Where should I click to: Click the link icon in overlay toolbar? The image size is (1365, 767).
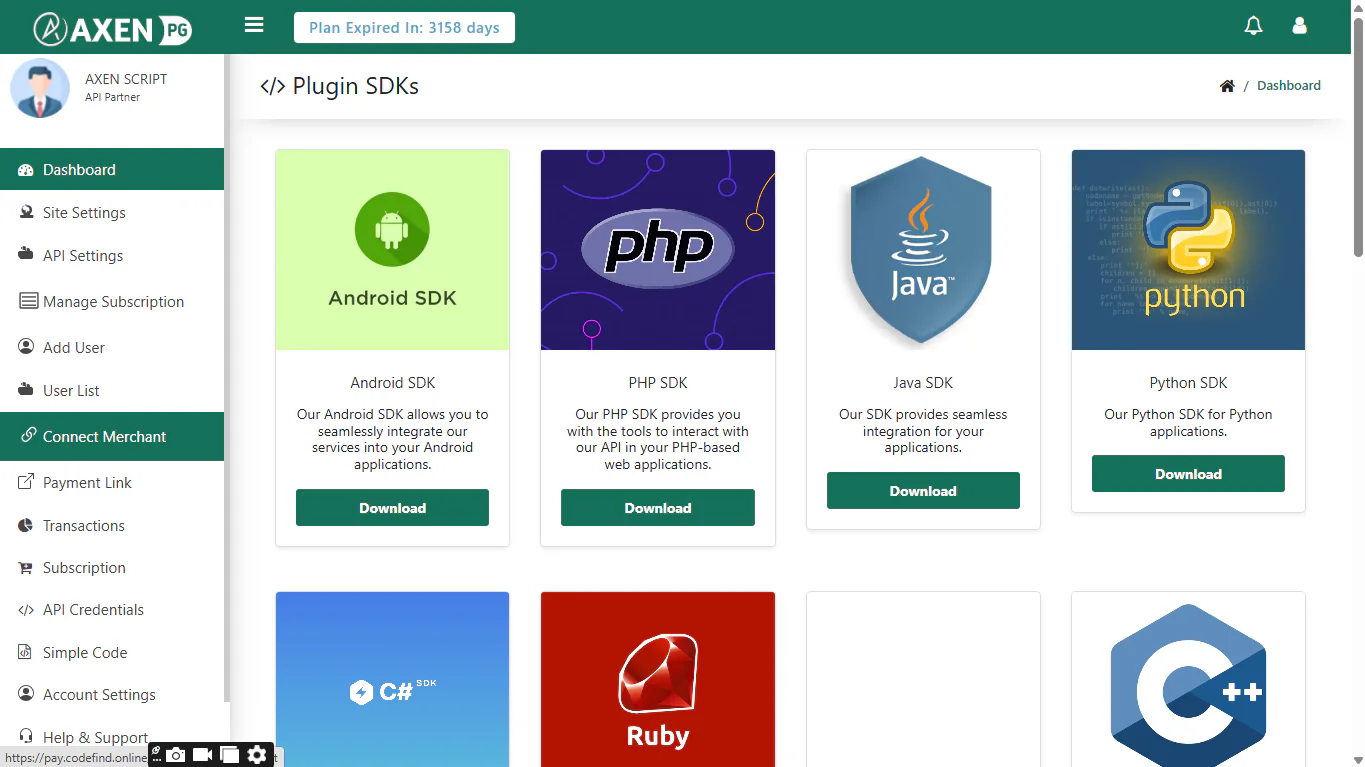(156, 751)
